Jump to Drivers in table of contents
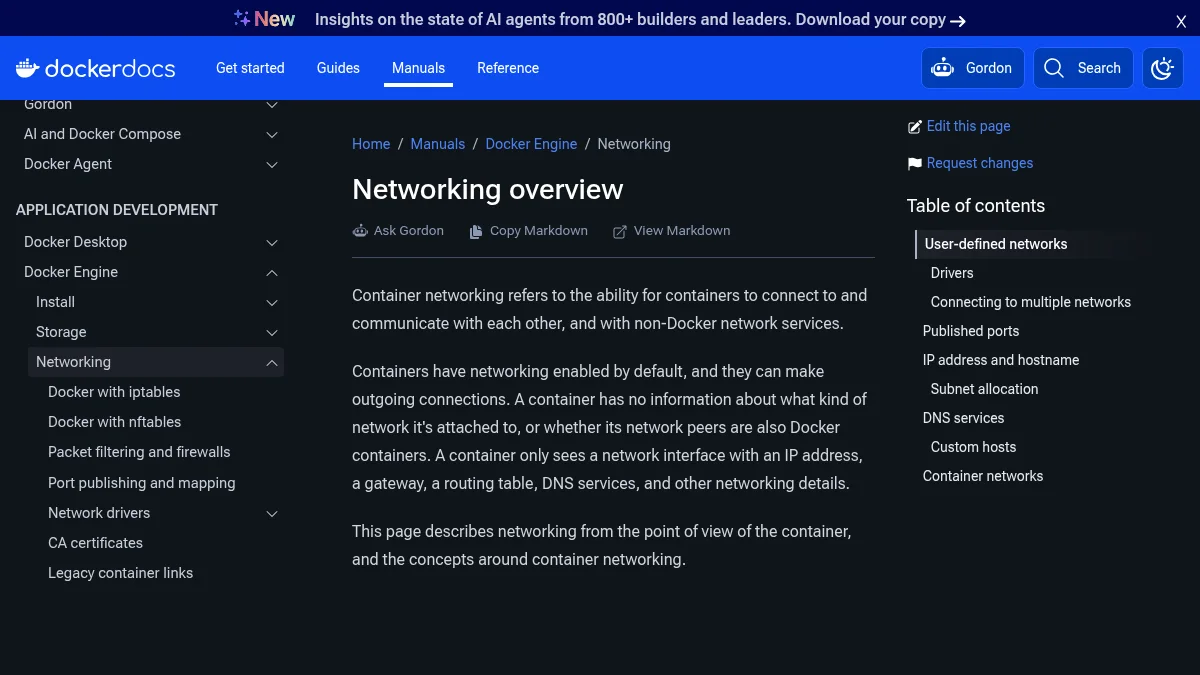1200x675 pixels. point(952,273)
